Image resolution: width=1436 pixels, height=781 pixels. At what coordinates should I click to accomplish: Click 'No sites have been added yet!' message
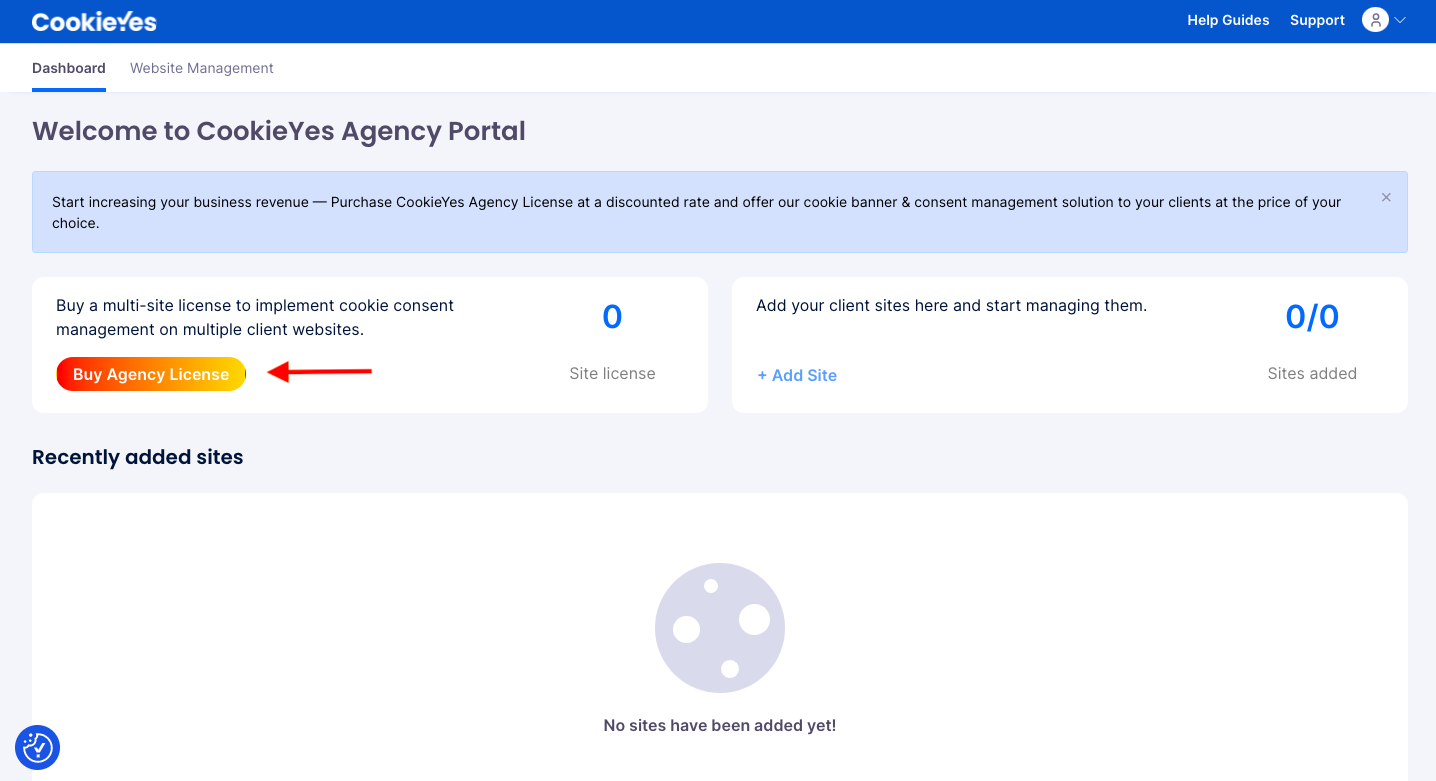[720, 725]
